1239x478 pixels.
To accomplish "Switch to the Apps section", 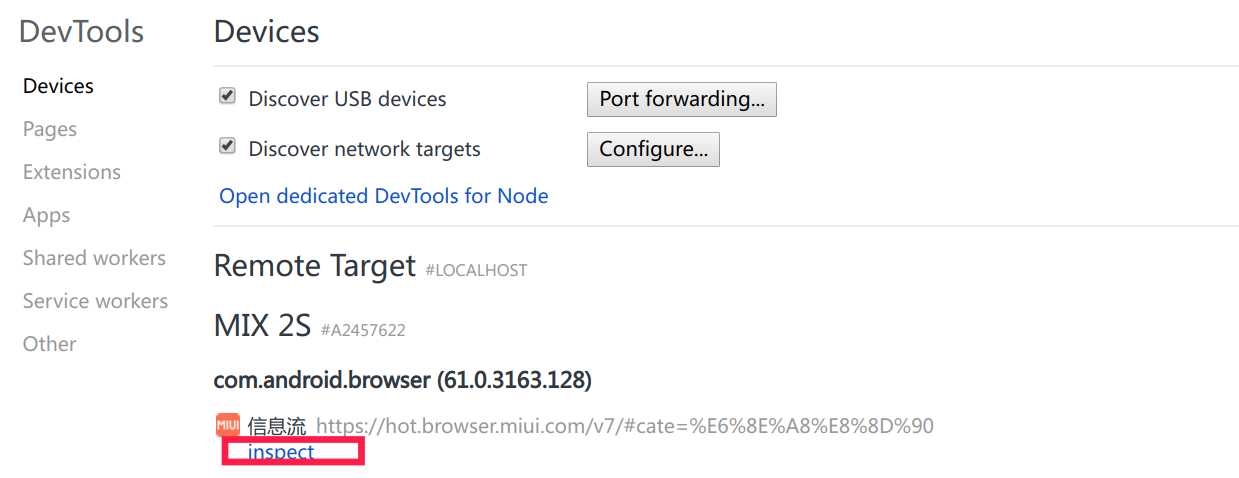I will coord(47,215).
